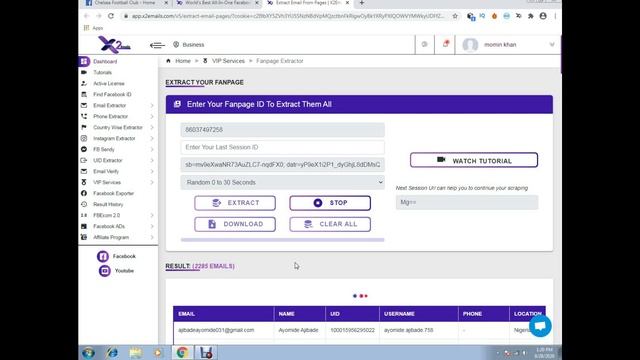Screen dimensions: 640x360
Task: Go to Home breadcrumb
Action: pyautogui.click(x=183, y=61)
